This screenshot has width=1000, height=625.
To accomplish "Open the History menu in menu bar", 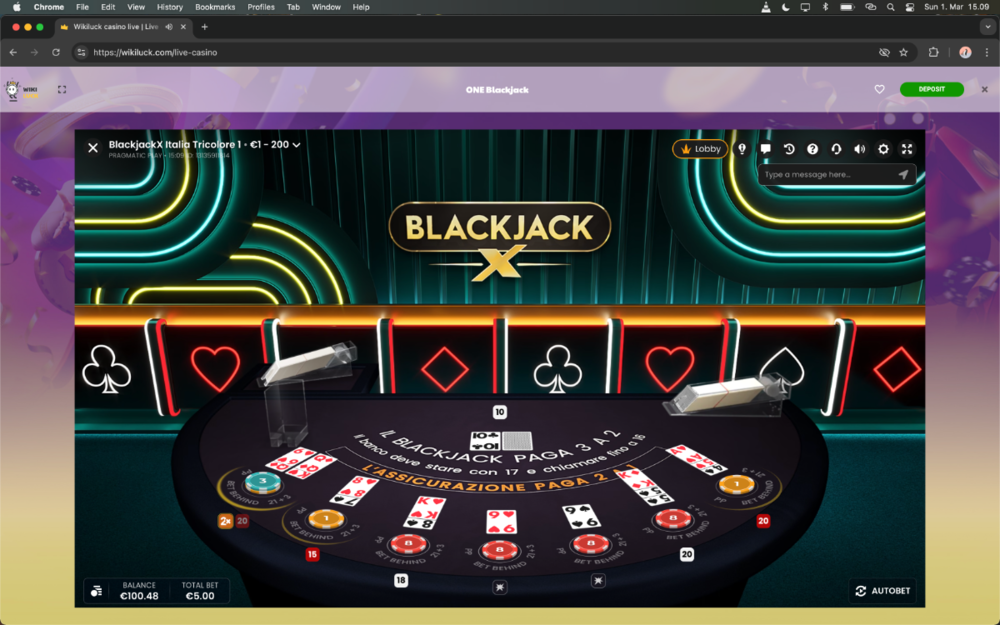I will pos(170,7).
